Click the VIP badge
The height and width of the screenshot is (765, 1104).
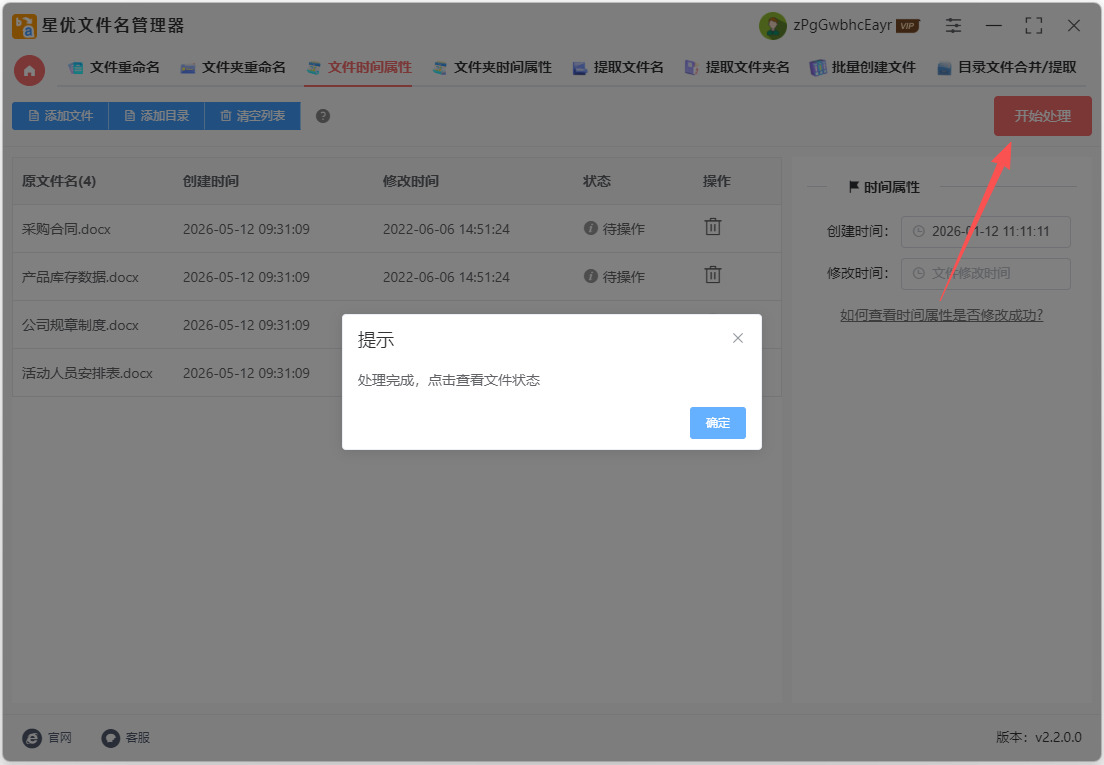(908, 26)
